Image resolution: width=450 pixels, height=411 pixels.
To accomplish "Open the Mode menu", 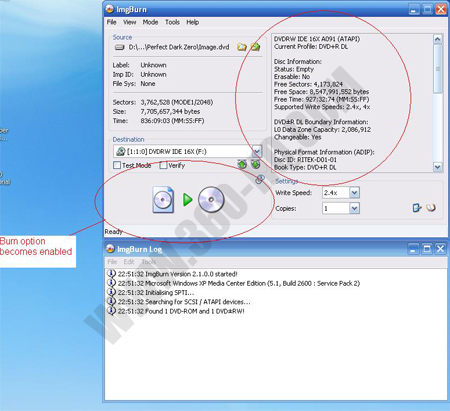I will point(150,22).
